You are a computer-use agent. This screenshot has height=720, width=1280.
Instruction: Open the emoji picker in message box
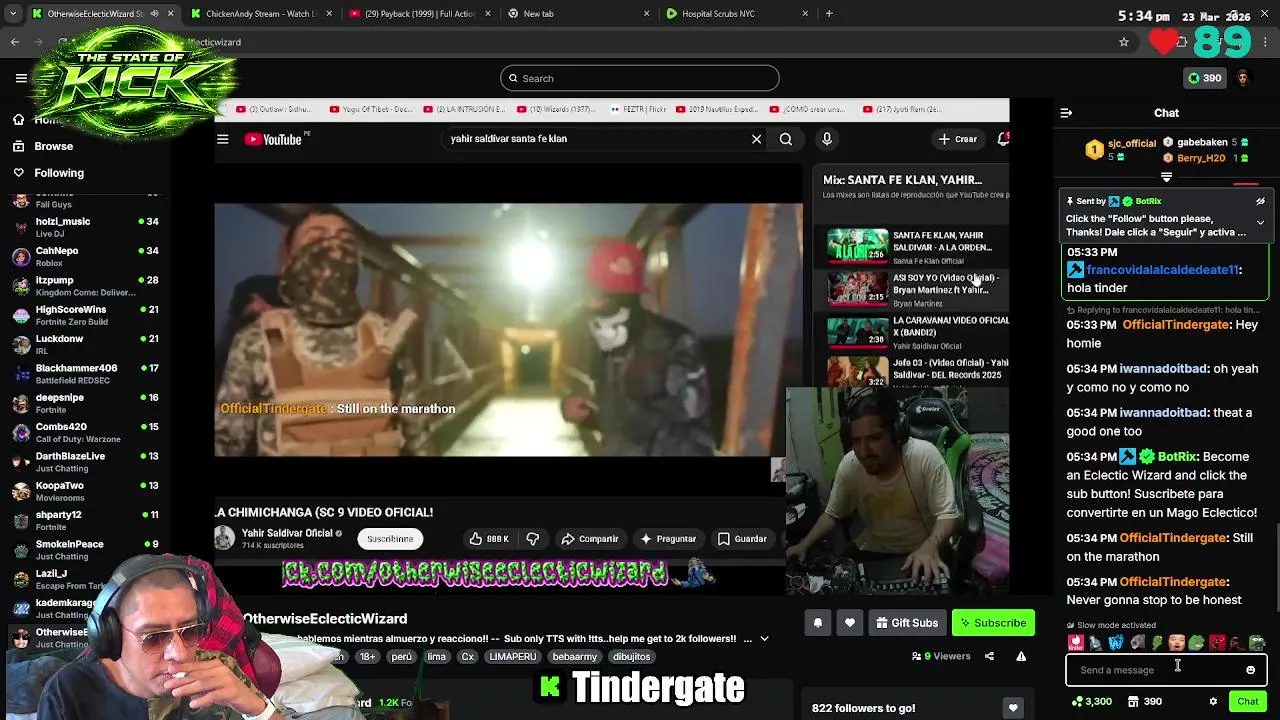click(x=1250, y=670)
